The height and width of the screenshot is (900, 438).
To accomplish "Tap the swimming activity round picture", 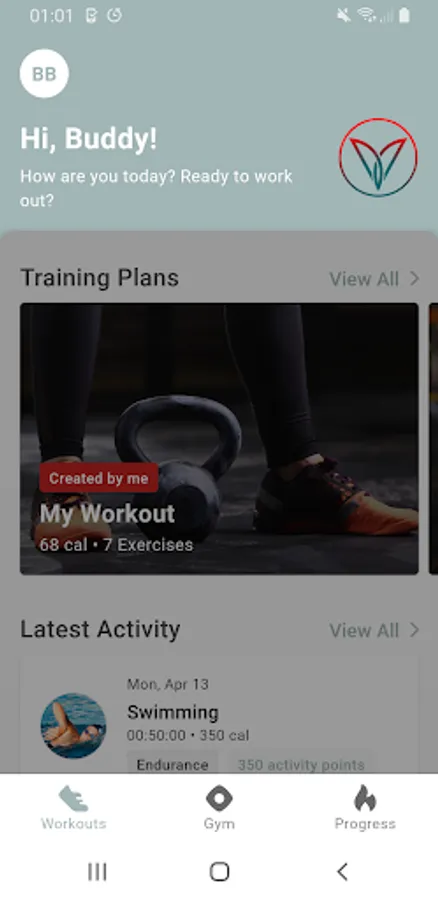I will 73,726.
